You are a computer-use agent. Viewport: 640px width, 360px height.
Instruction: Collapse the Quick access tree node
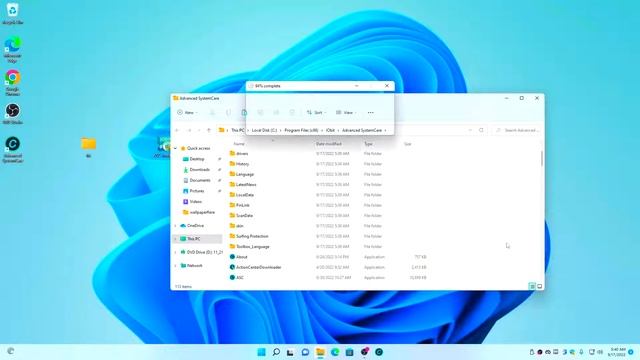(176, 149)
